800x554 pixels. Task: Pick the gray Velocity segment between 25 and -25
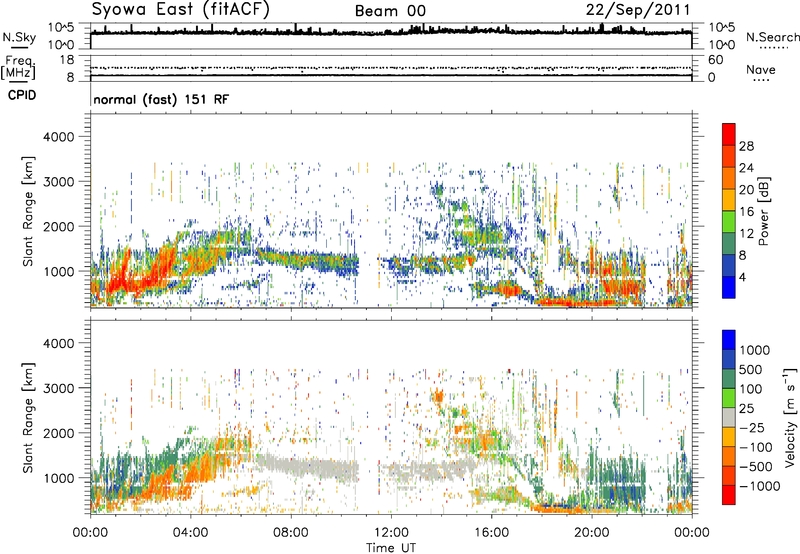click(x=729, y=417)
